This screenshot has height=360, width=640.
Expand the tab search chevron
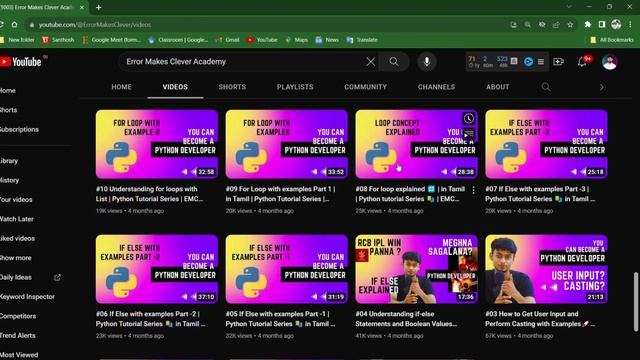tap(569, 7)
